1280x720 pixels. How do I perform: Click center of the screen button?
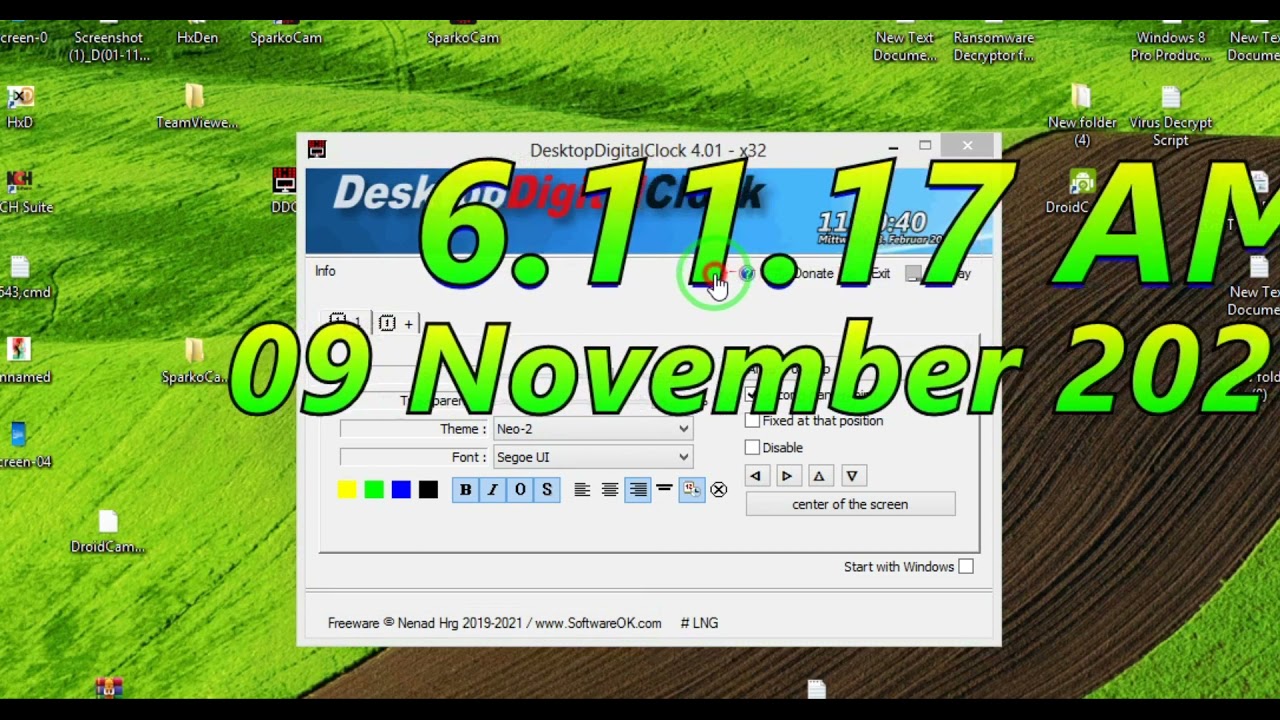click(x=850, y=505)
